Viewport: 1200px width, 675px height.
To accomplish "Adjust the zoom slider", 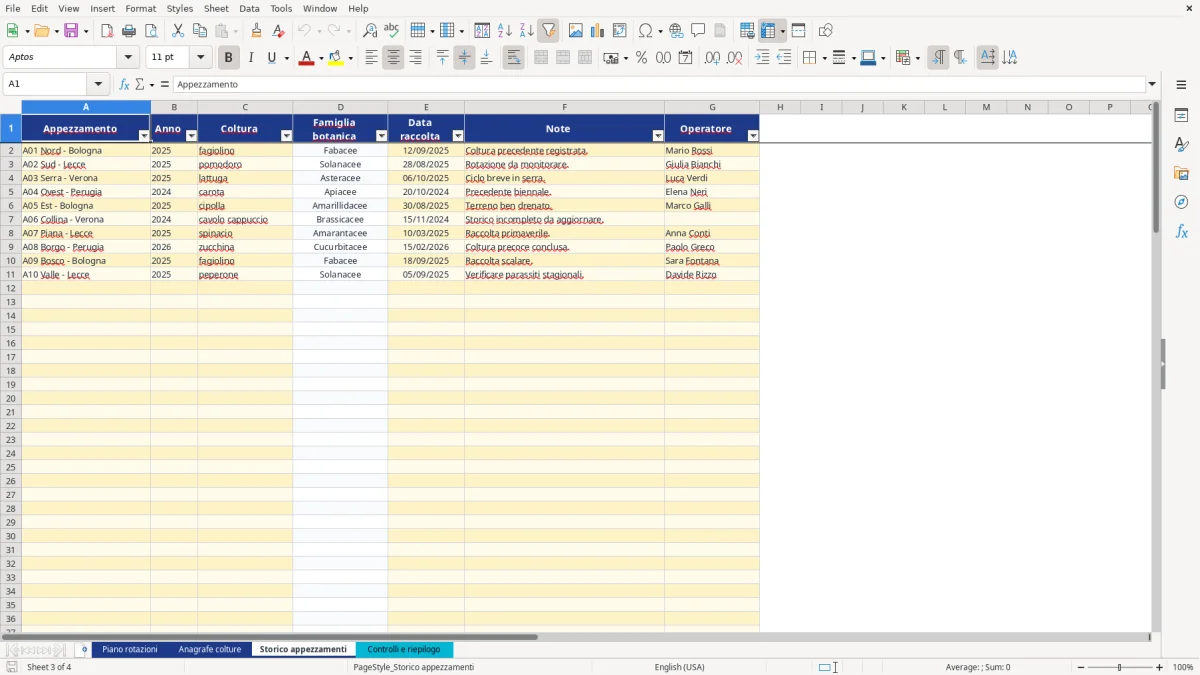I will click(x=1119, y=667).
